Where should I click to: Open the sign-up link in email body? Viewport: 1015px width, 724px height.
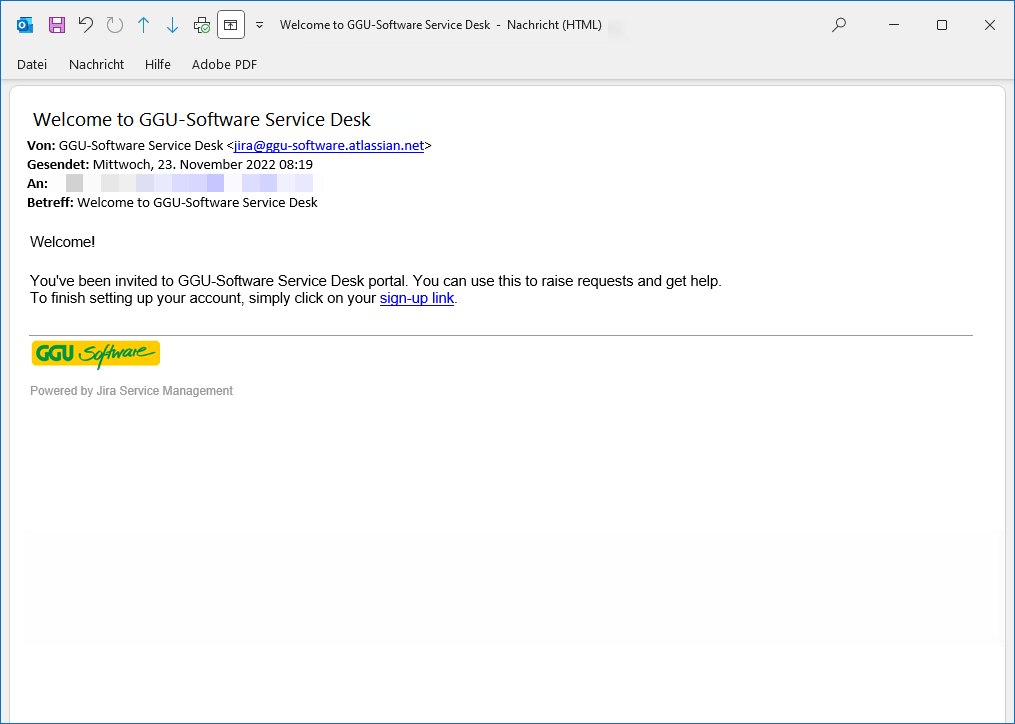pyautogui.click(x=417, y=298)
